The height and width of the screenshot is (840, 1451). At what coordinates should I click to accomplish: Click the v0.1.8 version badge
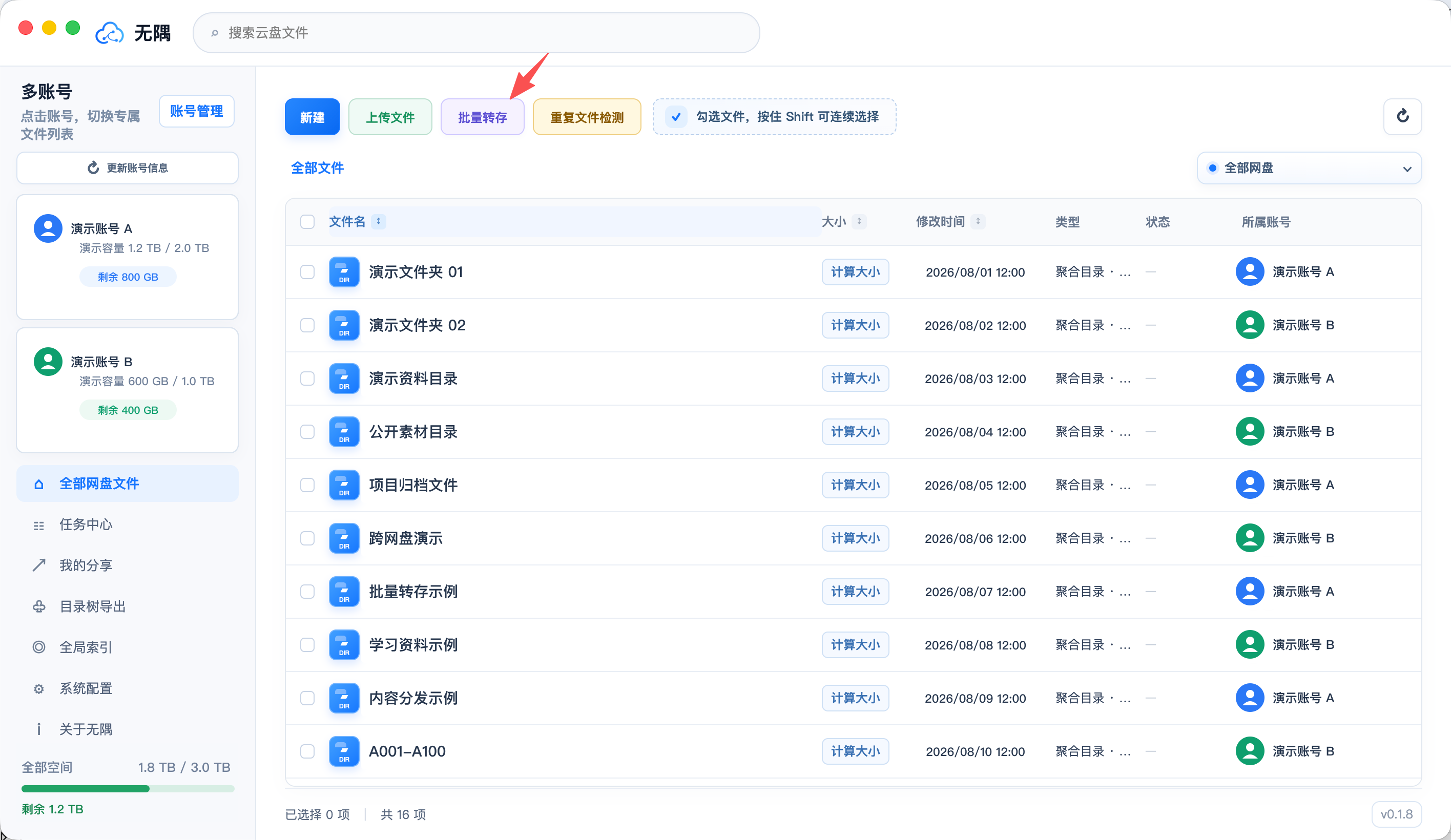1396,814
